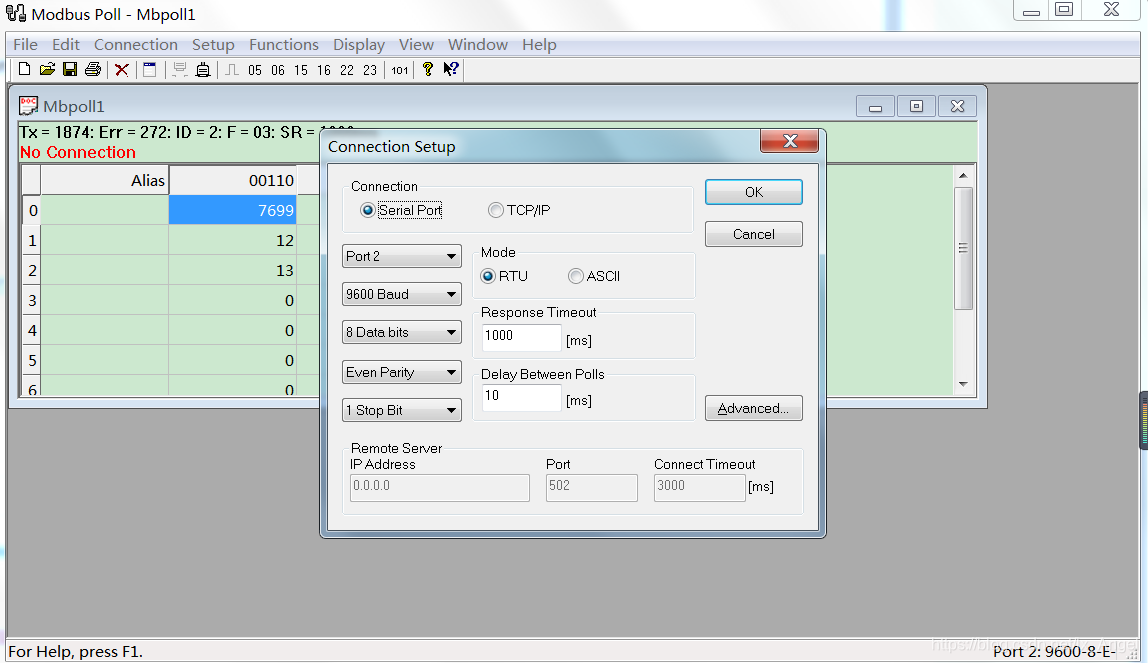Image resolution: width=1148 pixels, height=663 pixels.
Task: Select the cell with value 7699
Action: tap(233, 210)
